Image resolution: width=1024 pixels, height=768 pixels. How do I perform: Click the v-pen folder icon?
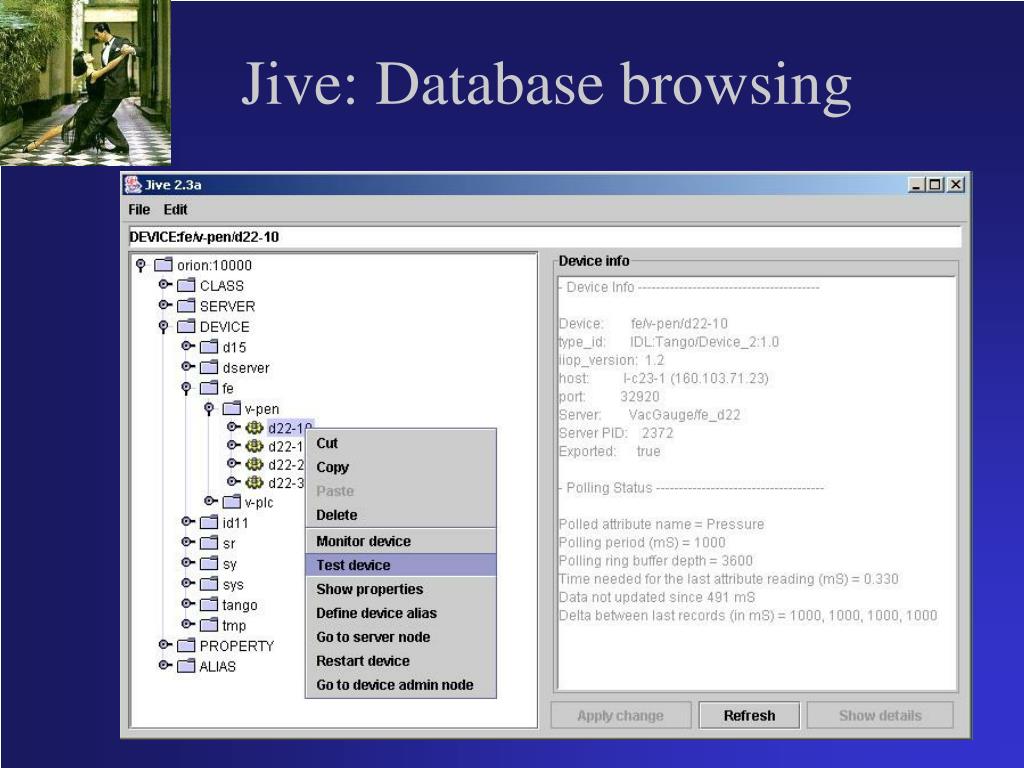point(232,409)
